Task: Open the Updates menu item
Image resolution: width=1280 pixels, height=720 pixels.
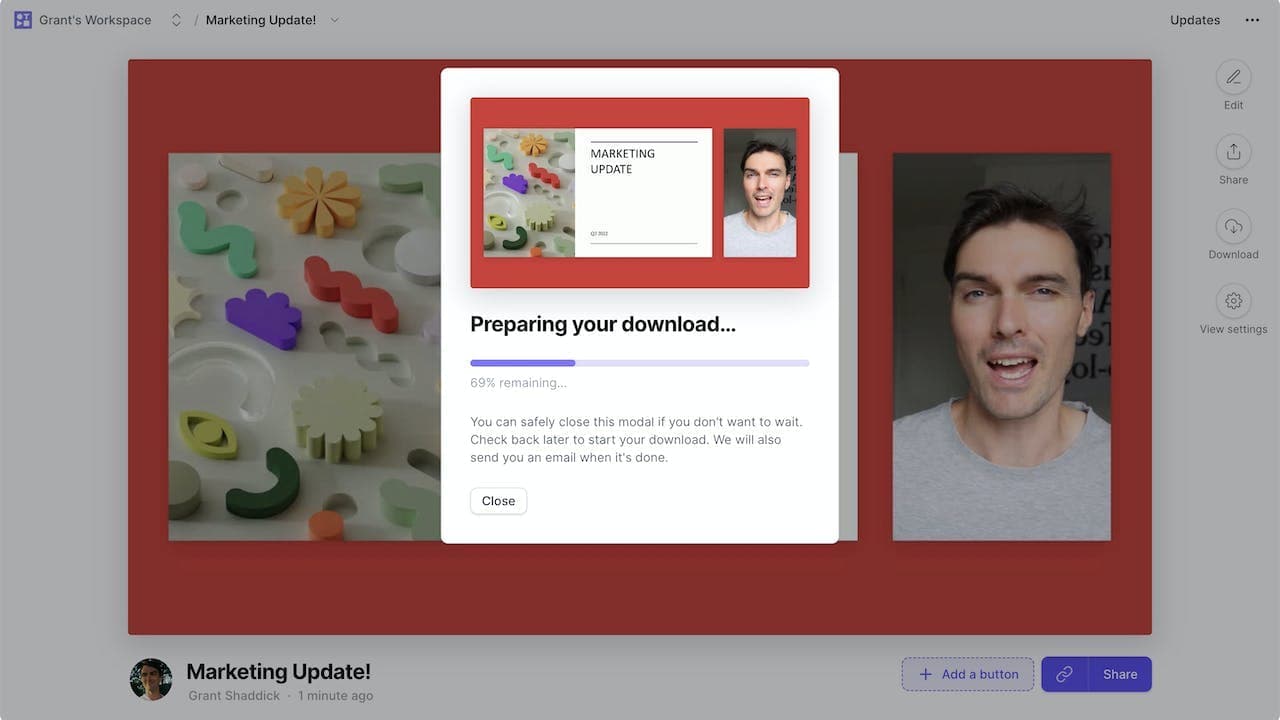Action: [1195, 20]
